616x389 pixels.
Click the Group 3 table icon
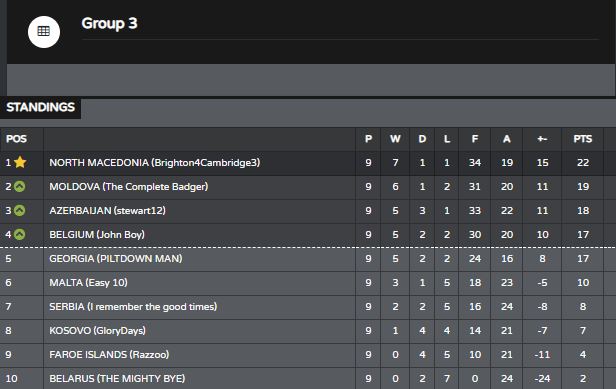[44, 32]
